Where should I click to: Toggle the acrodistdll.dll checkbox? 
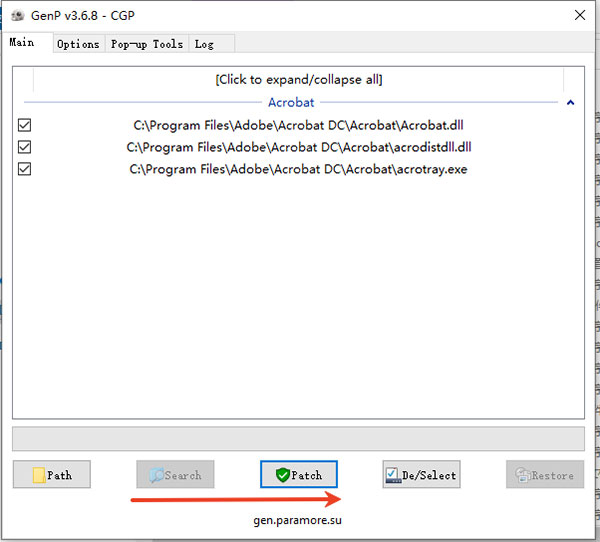point(25,147)
